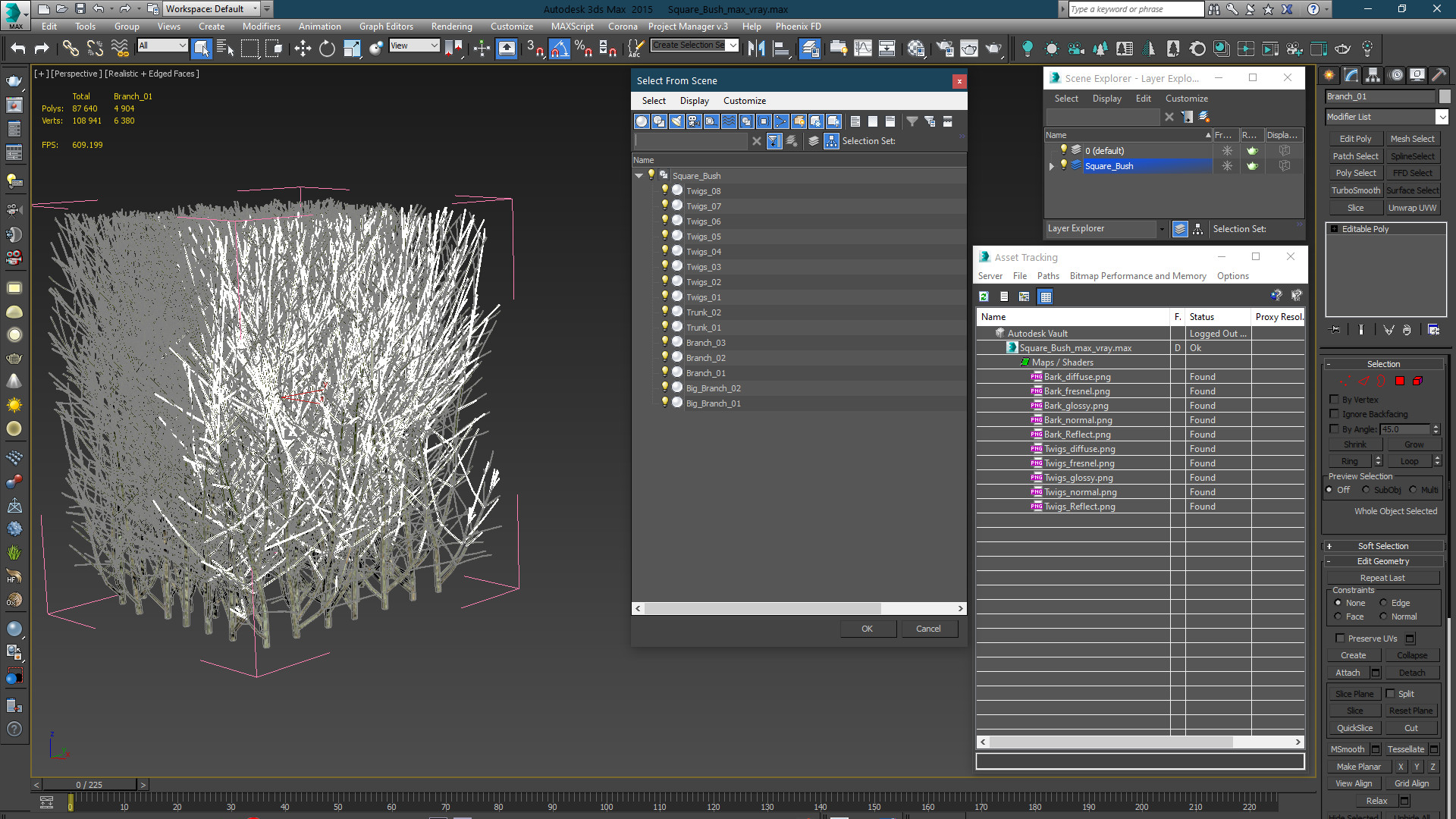Viewport: 1456px width, 819px height.
Task: Apply the TurboSmooth modifier button
Action: [1355, 190]
